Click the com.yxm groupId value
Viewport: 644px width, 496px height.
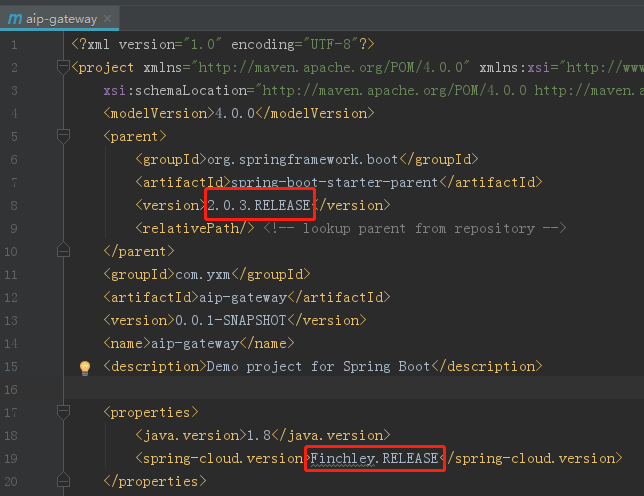(203, 274)
